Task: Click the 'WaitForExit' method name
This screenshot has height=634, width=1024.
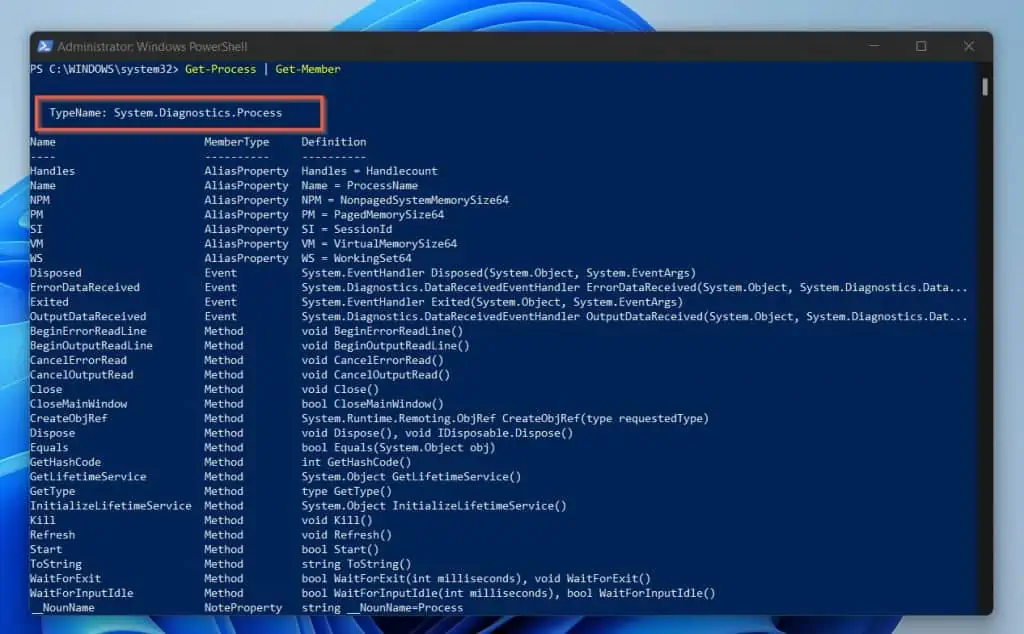Action: [x=65, y=579]
